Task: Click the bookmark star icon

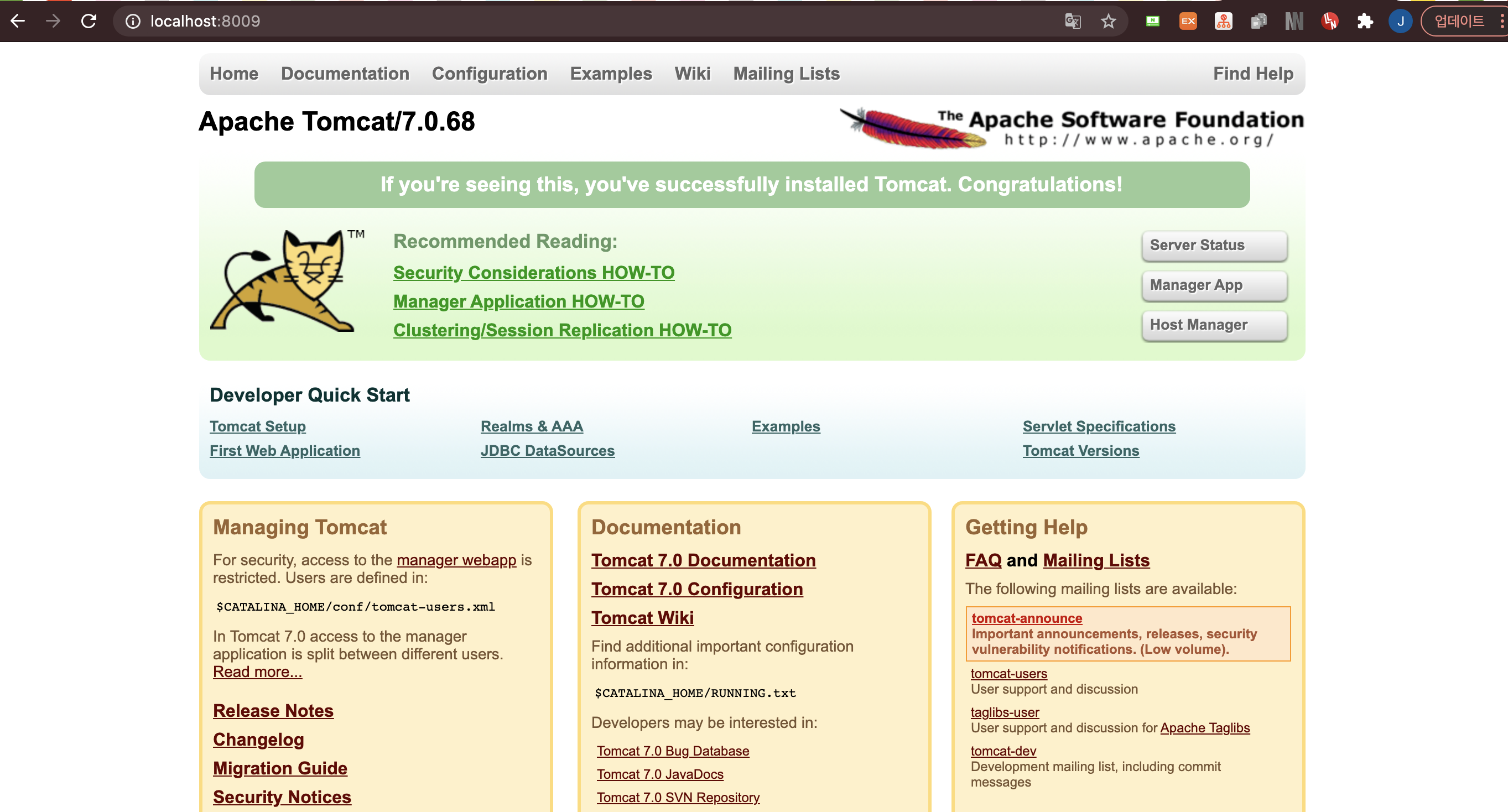Action: (1108, 22)
